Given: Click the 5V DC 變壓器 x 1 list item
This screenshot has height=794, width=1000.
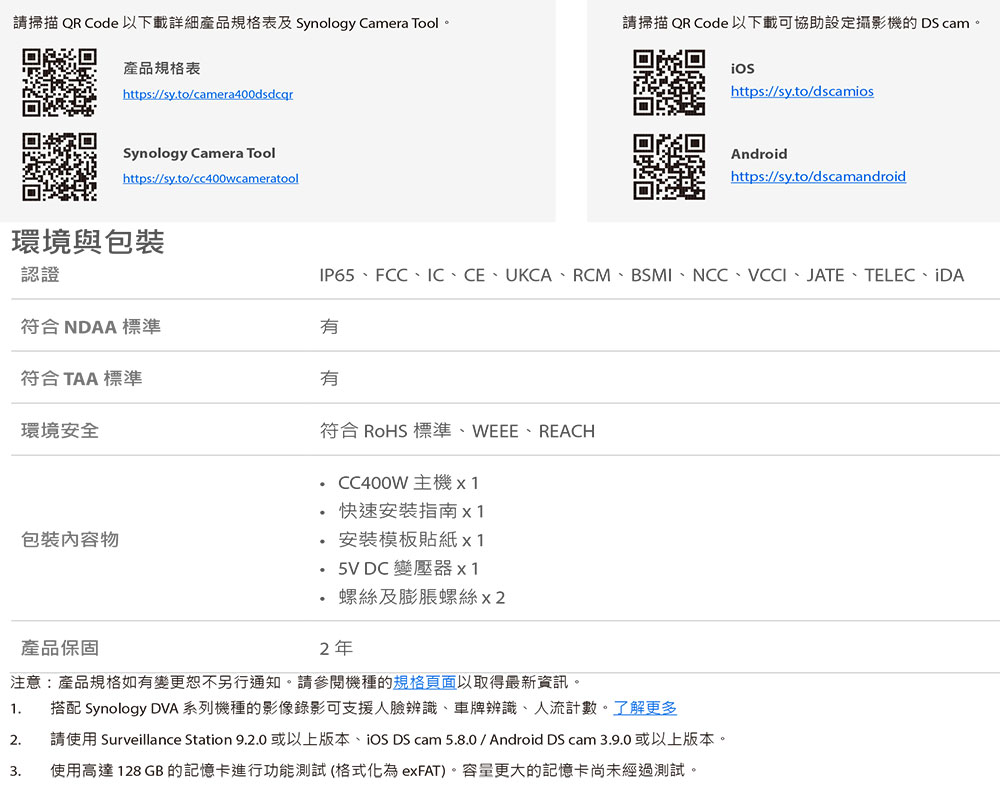Looking at the screenshot, I should (x=408, y=568).
